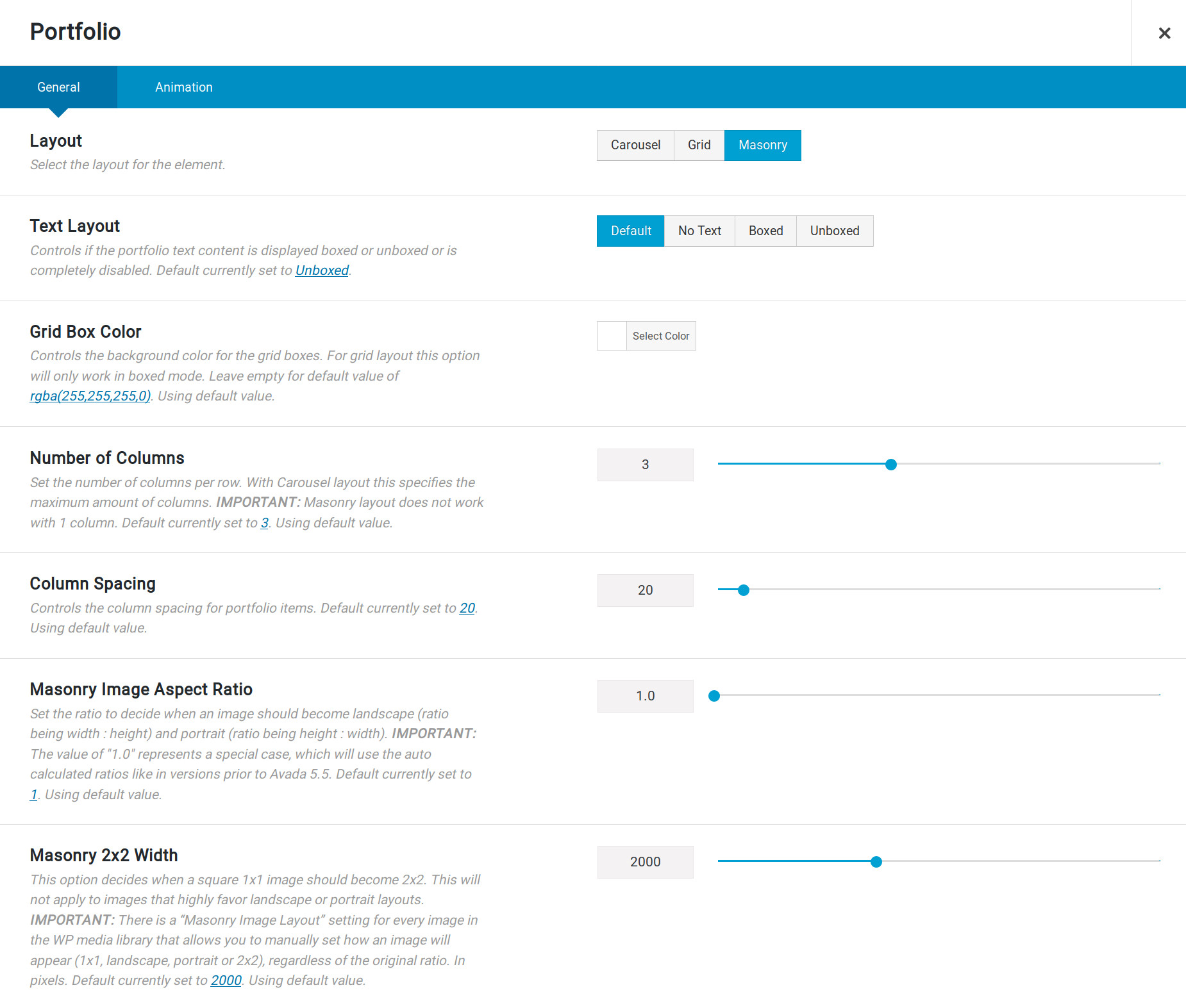The height and width of the screenshot is (1008, 1186).
Task: Click the Masonry 2x2 Width slider handle
Action: click(876, 862)
